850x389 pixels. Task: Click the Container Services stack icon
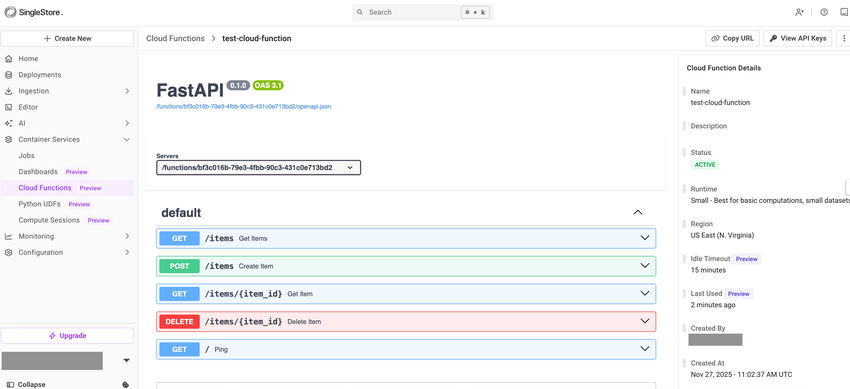point(8,140)
